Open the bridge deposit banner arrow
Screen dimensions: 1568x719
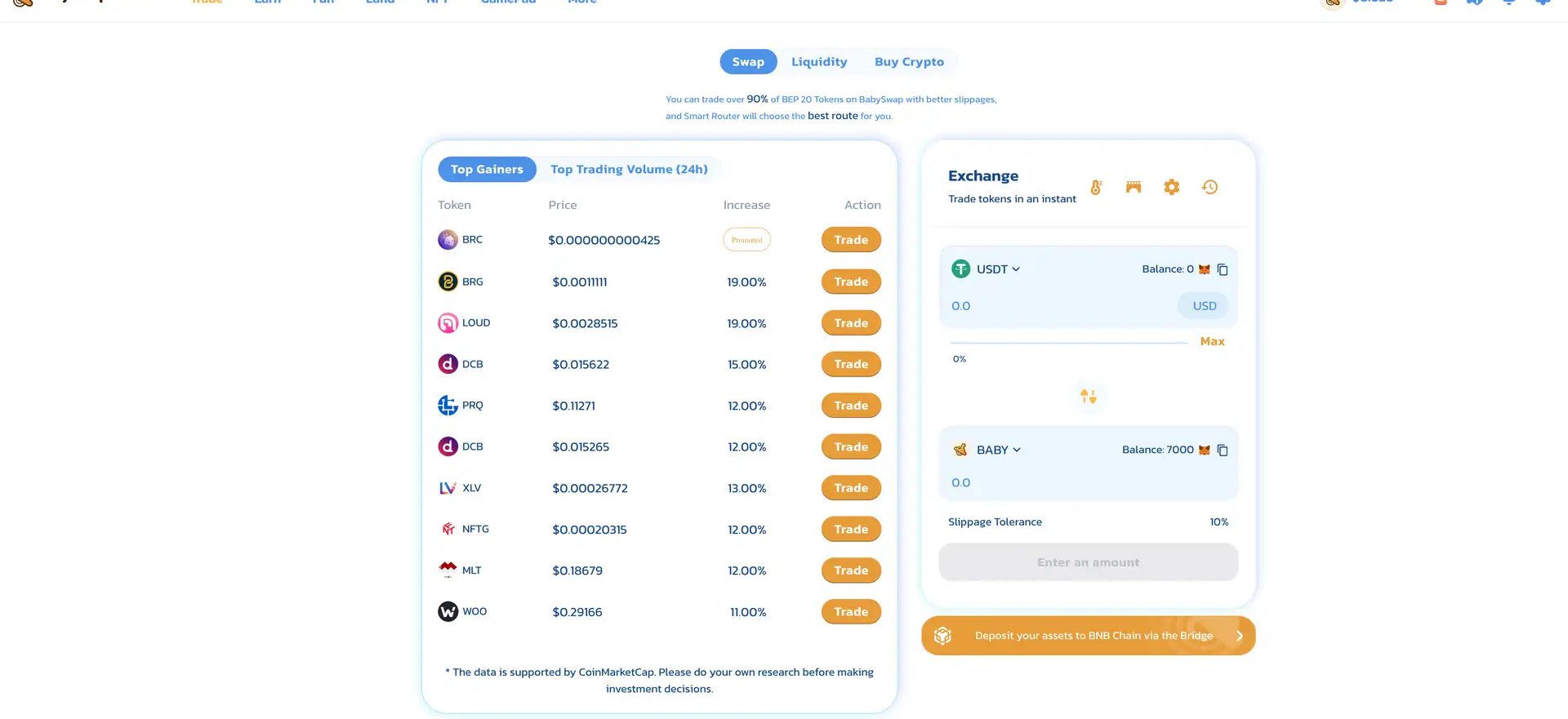pos(1239,636)
